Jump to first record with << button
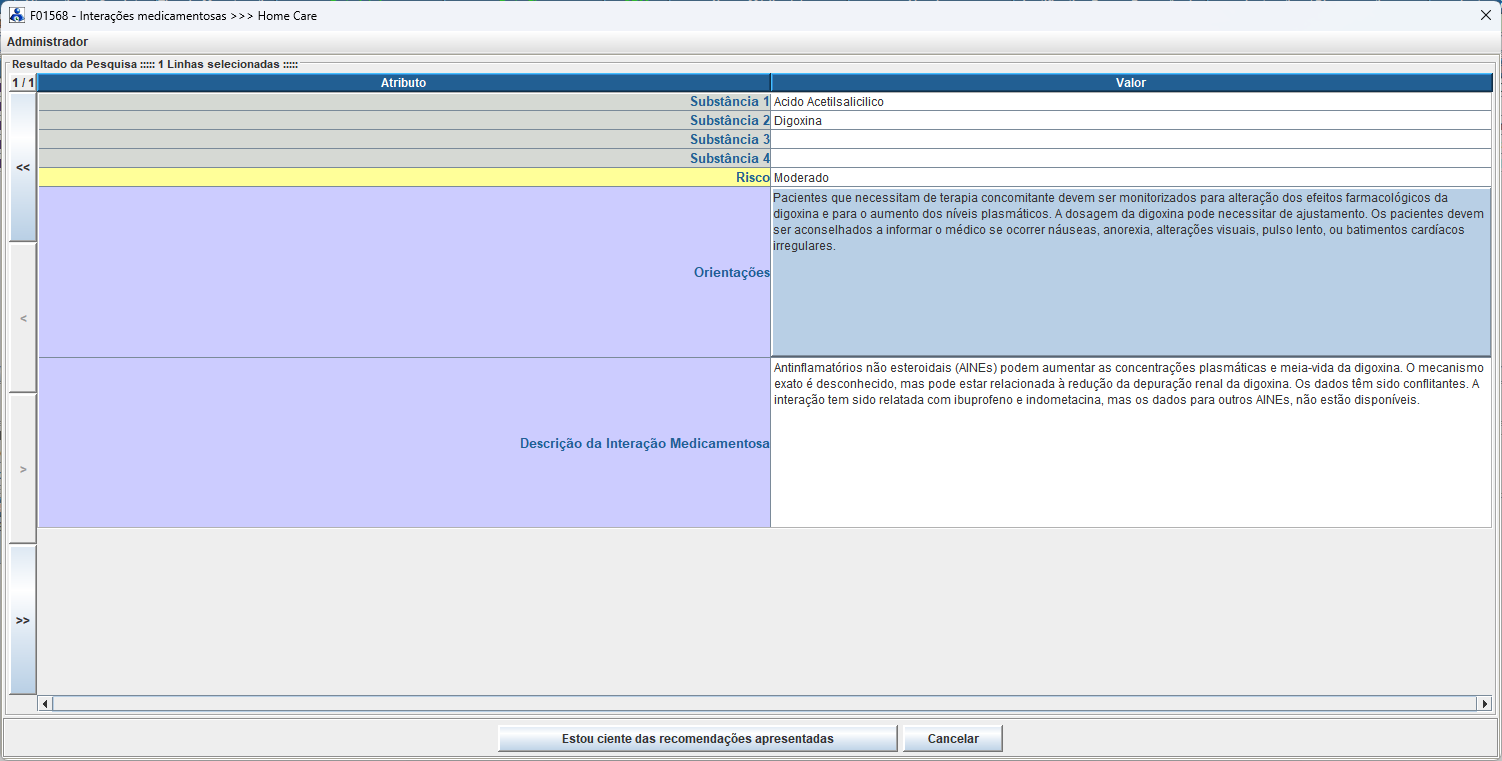 tap(23, 167)
